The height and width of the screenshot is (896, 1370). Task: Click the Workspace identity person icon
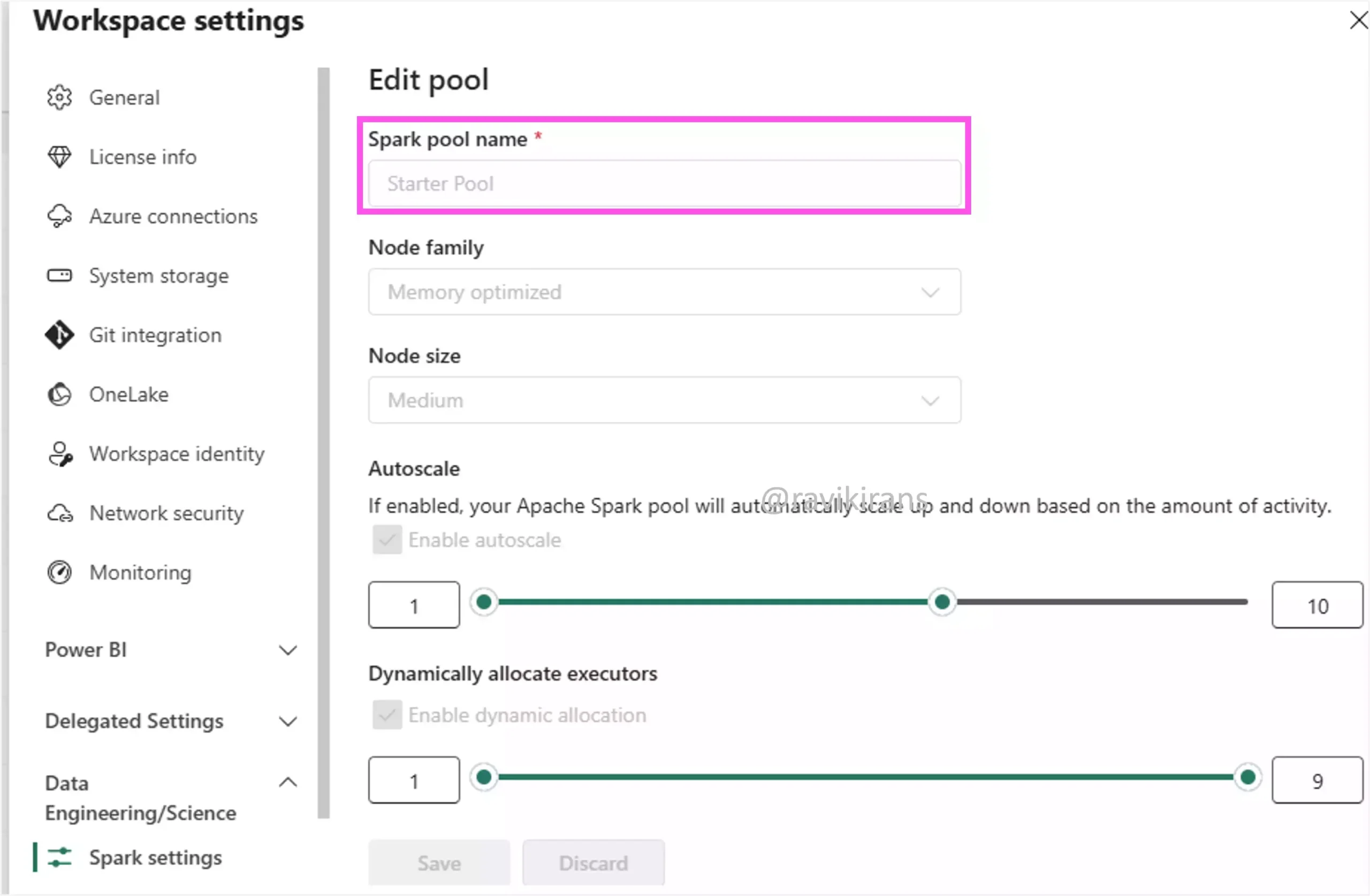(x=60, y=454)
